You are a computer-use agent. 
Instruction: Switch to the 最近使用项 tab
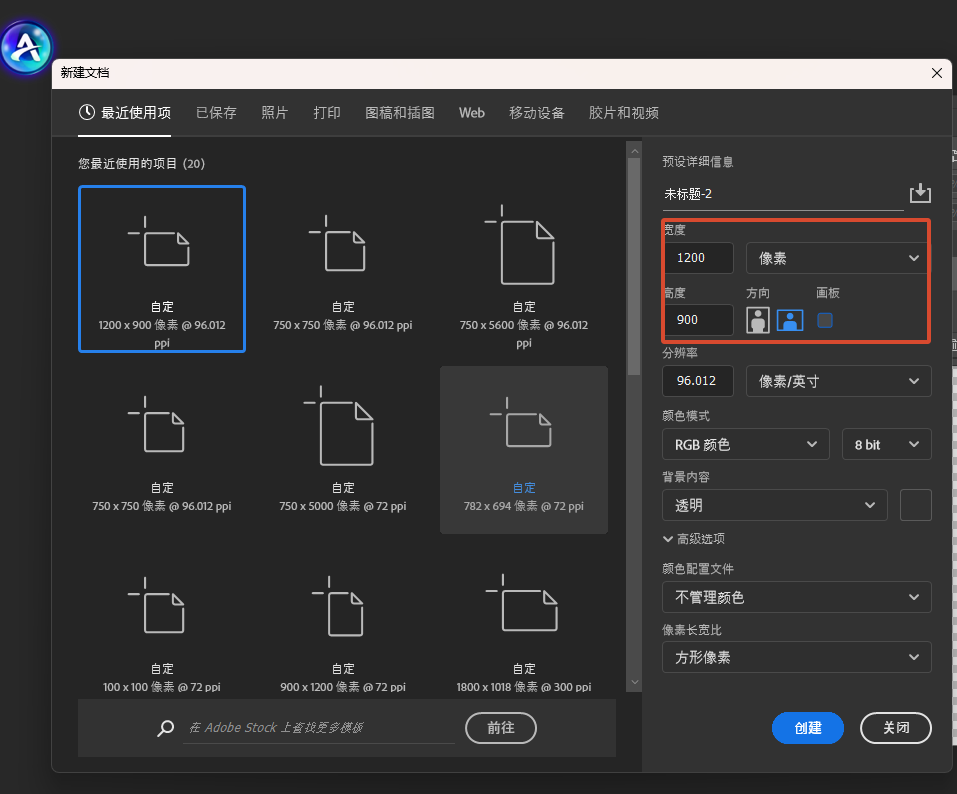click(125, 113)
